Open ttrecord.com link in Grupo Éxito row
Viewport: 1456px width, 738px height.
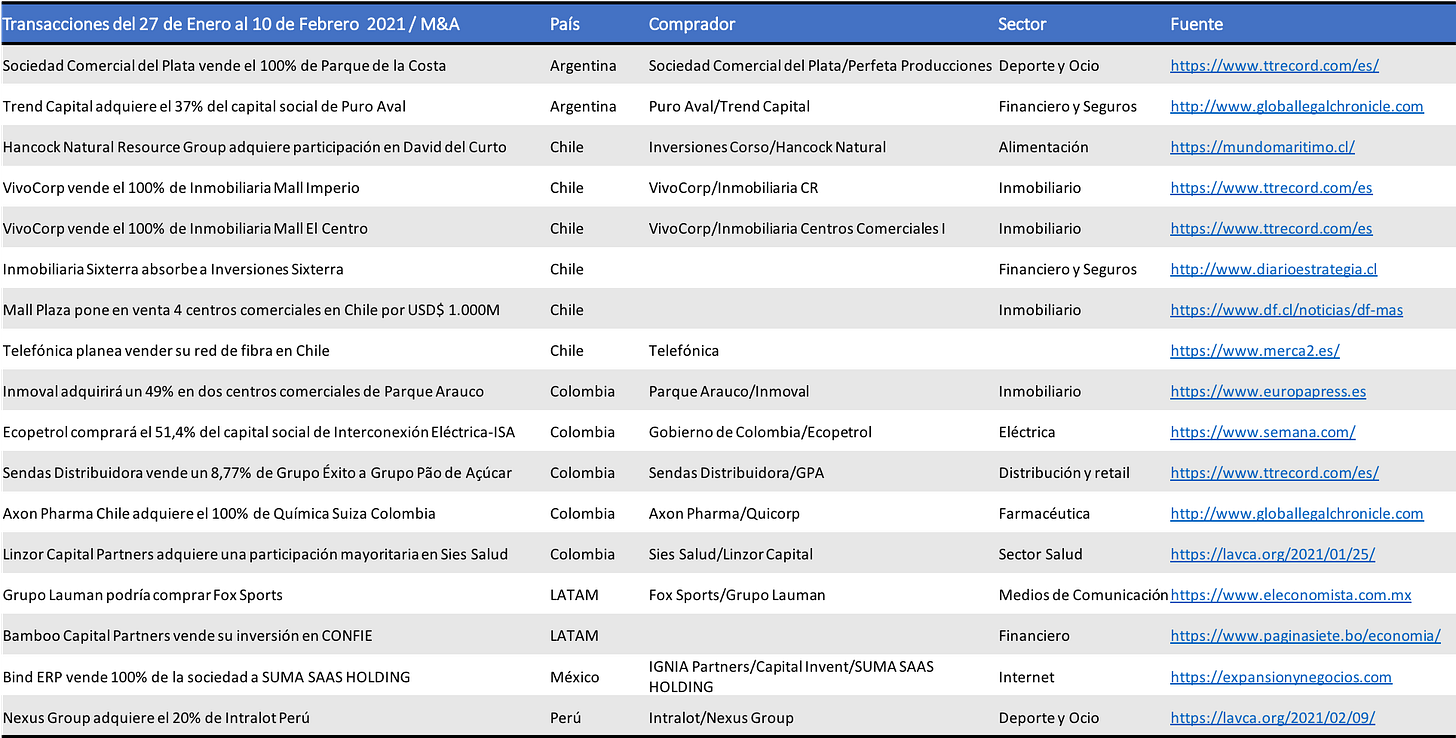pyautogui.click(x=1274, y=473)
